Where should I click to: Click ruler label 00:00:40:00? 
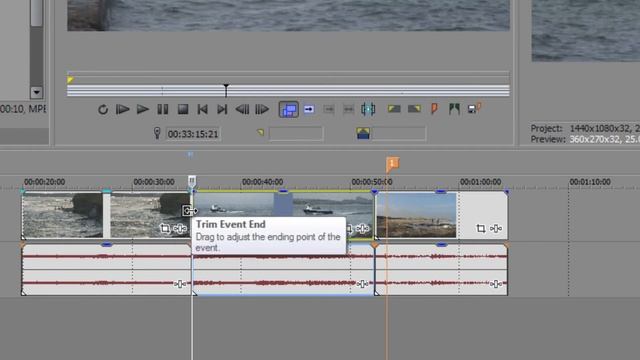(x=262, y=182)
